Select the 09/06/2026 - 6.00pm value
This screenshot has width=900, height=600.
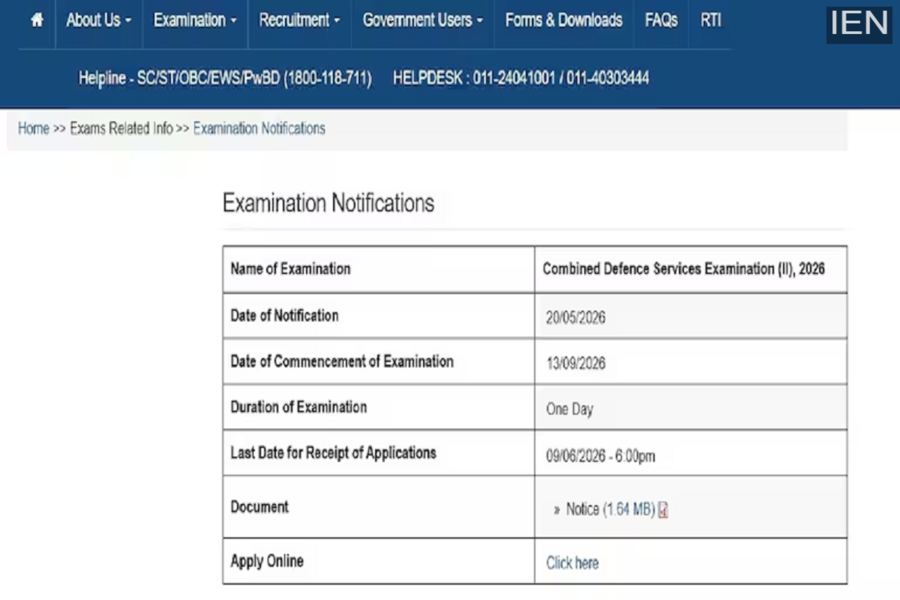(600, 456)
